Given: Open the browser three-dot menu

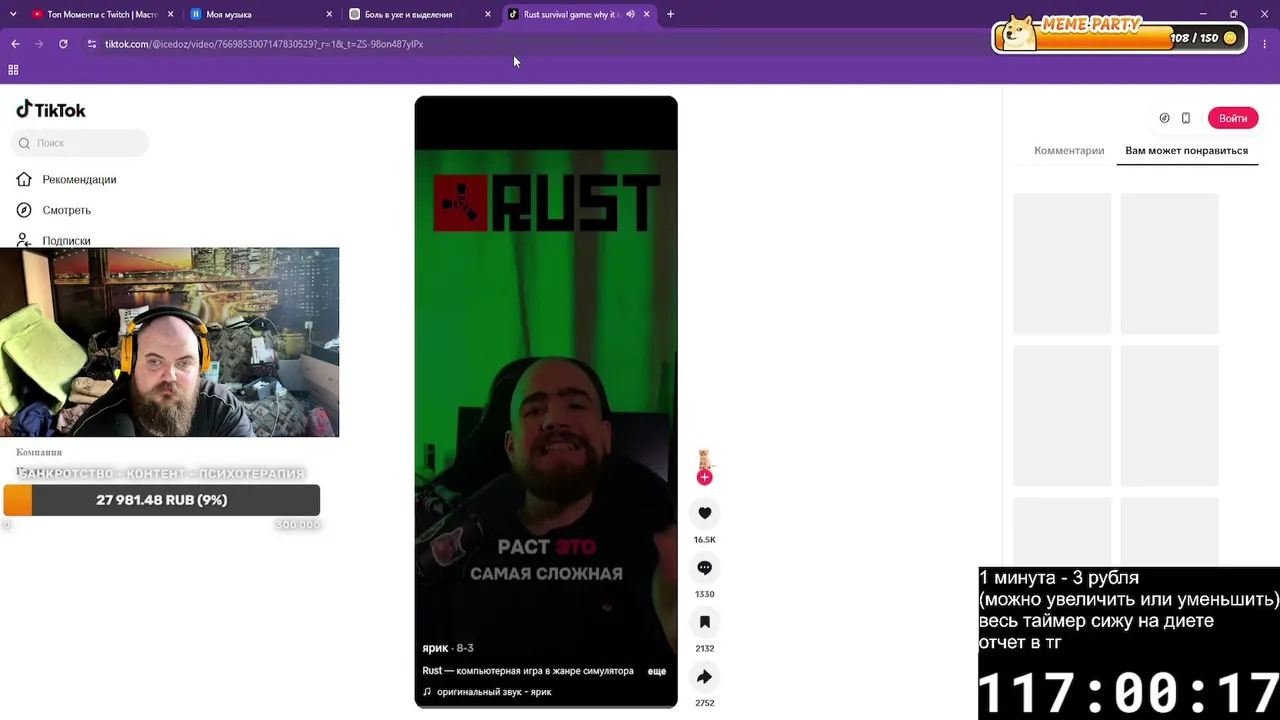Looking at the screenshot, I should (x=1265, y=44).
